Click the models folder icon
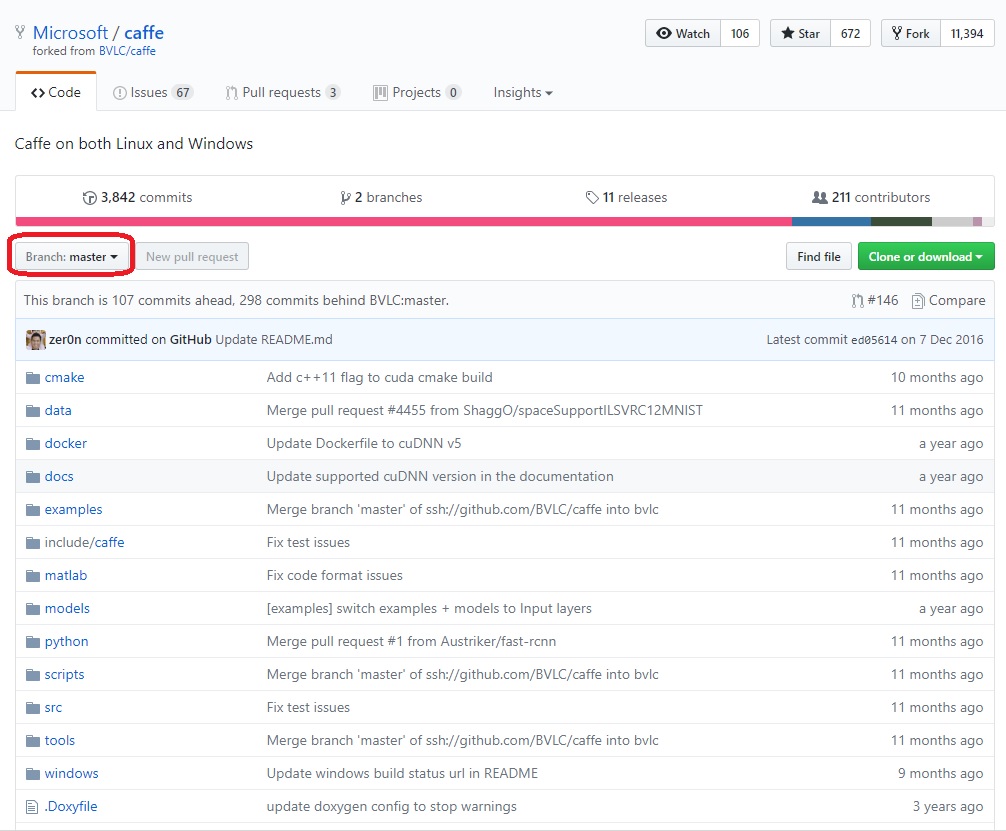The height and width of the screenshot is (831, 1006). pyautogui.click(x=33, y=608)
